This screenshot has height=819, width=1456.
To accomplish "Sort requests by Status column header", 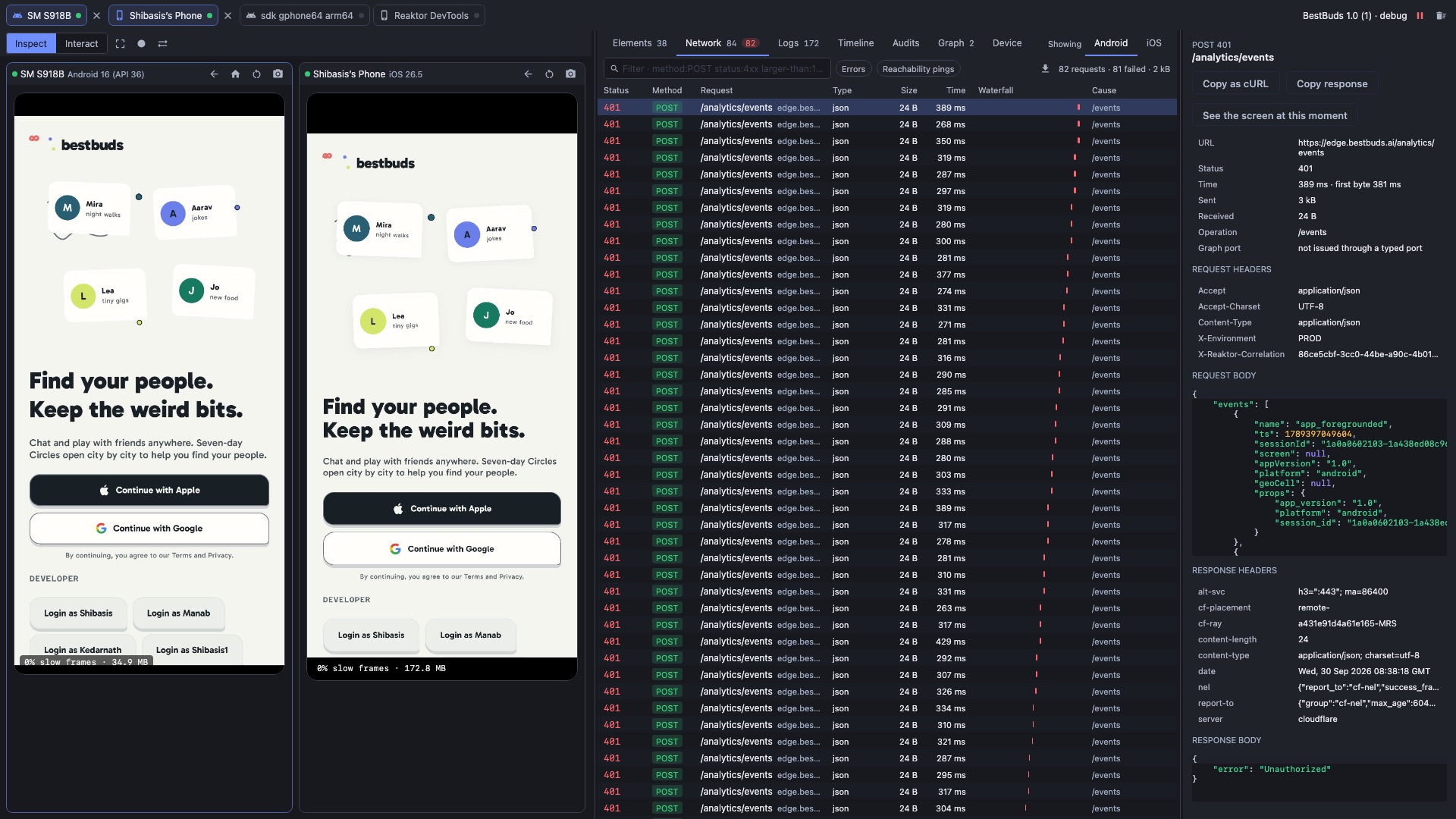I will pos(616,90).
